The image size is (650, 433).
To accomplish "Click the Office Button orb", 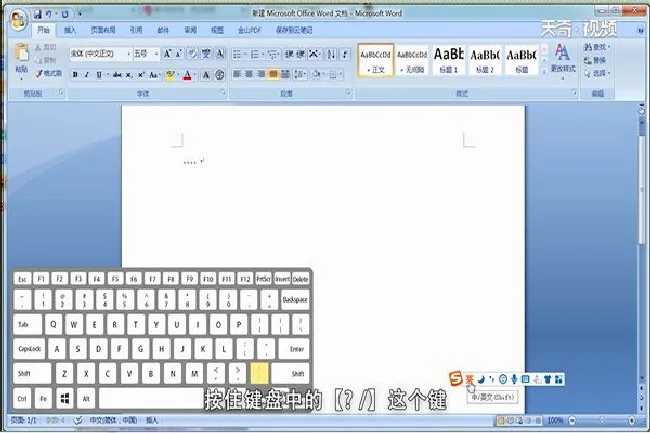I will coord(19,20).
